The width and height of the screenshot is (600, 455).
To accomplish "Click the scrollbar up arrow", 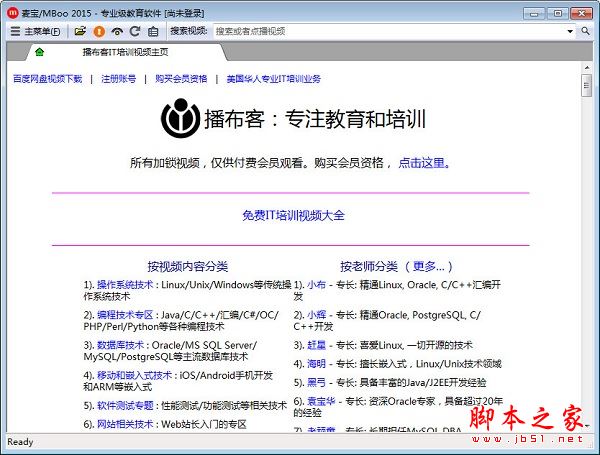I will [587, 67].
